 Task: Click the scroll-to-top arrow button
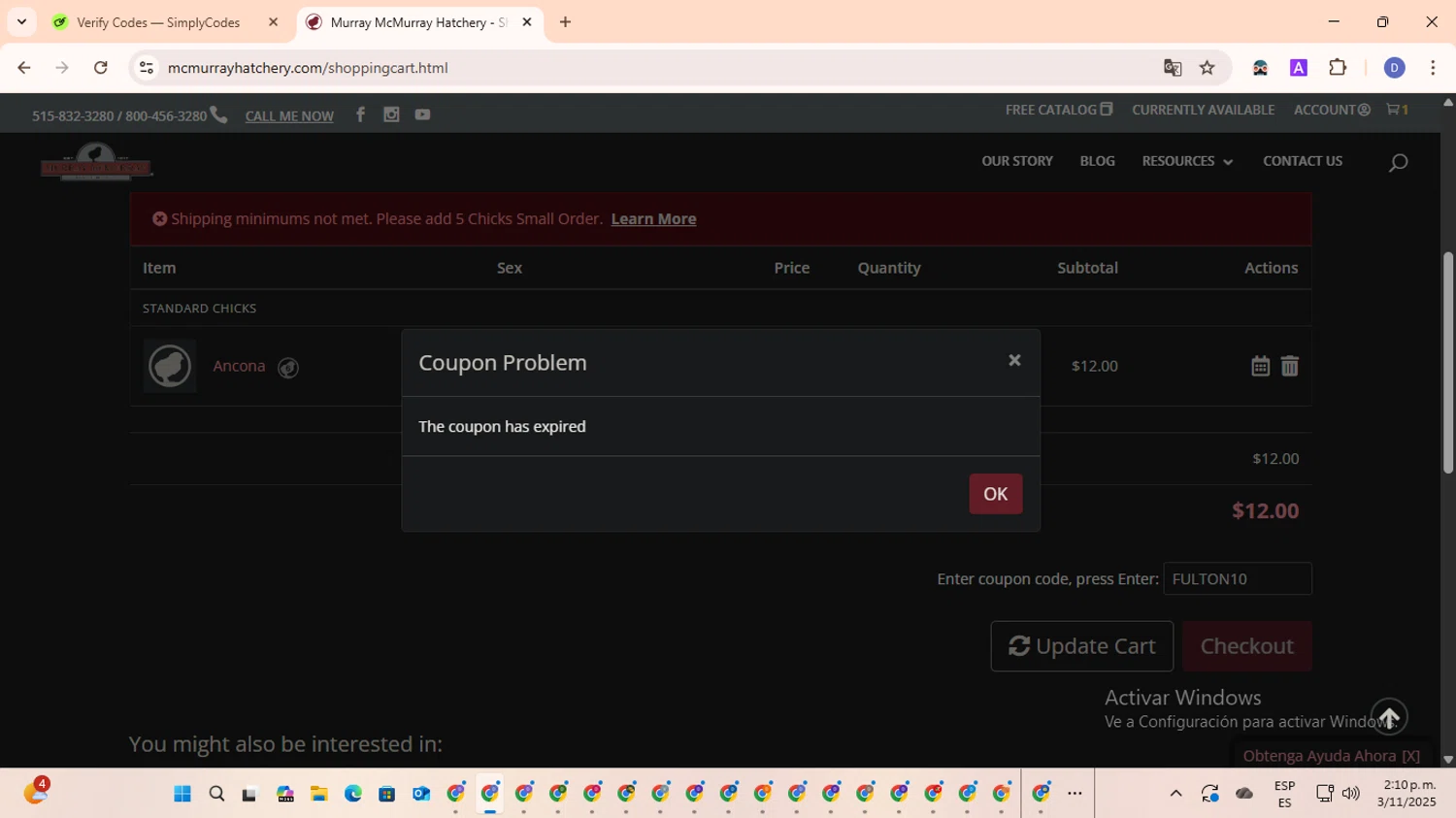tap(1389, 717)
